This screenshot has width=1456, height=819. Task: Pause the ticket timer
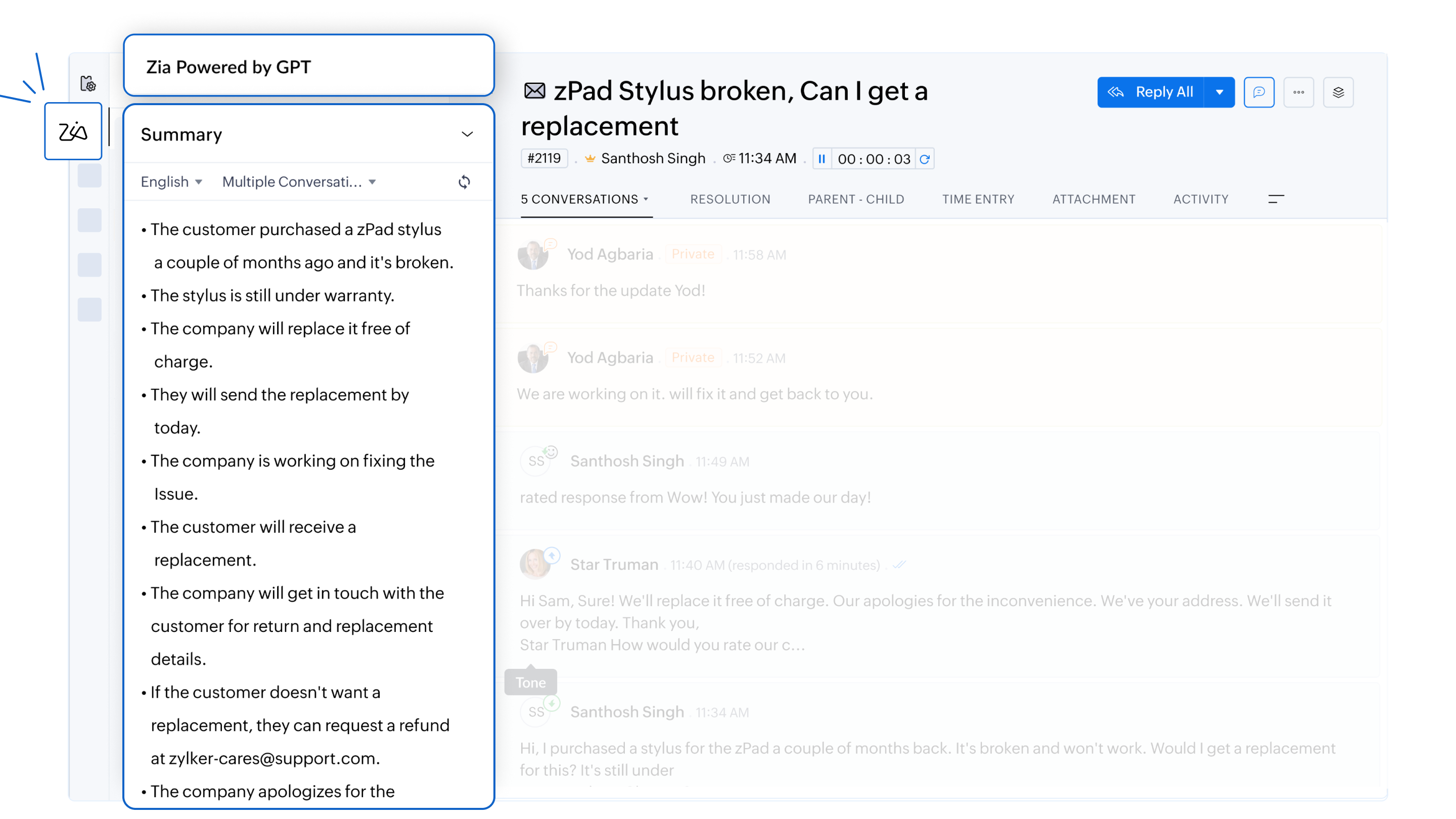click(x=822, y=159)
